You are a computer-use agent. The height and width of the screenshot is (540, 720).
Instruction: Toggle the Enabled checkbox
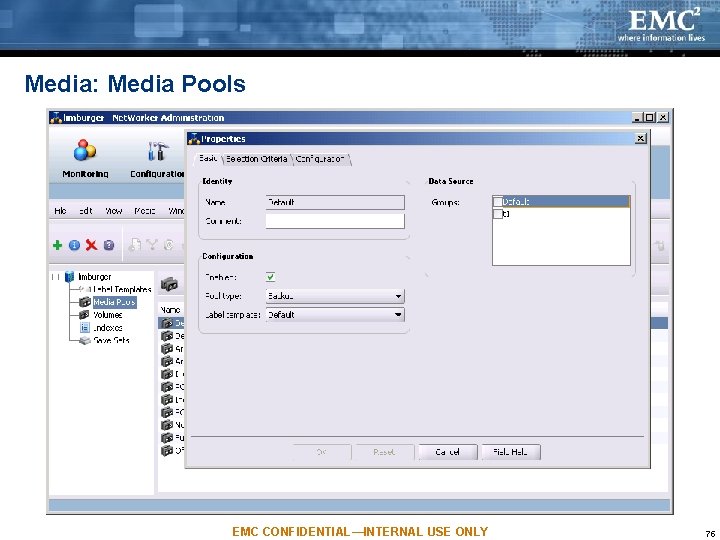270,277
